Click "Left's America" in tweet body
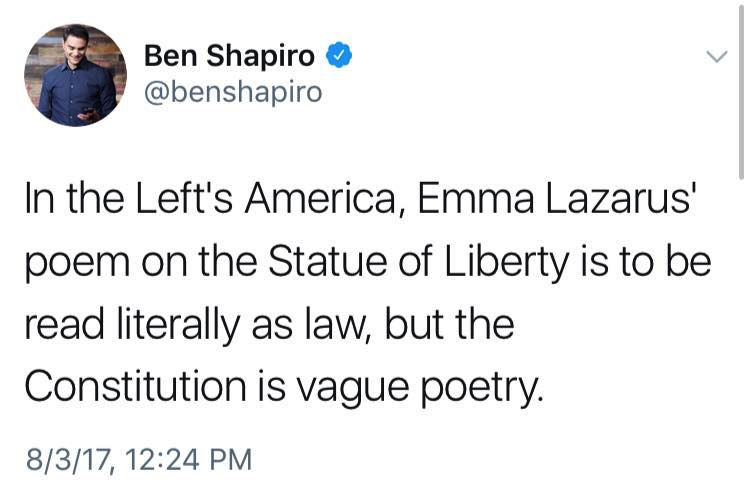 point(266,198)
